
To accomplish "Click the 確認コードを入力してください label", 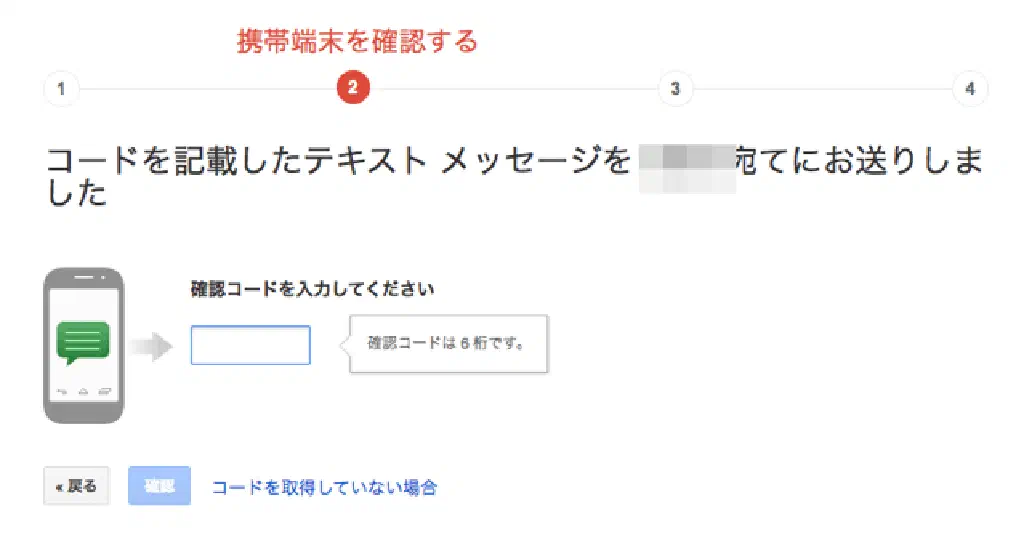I will [x=312, y=290].
